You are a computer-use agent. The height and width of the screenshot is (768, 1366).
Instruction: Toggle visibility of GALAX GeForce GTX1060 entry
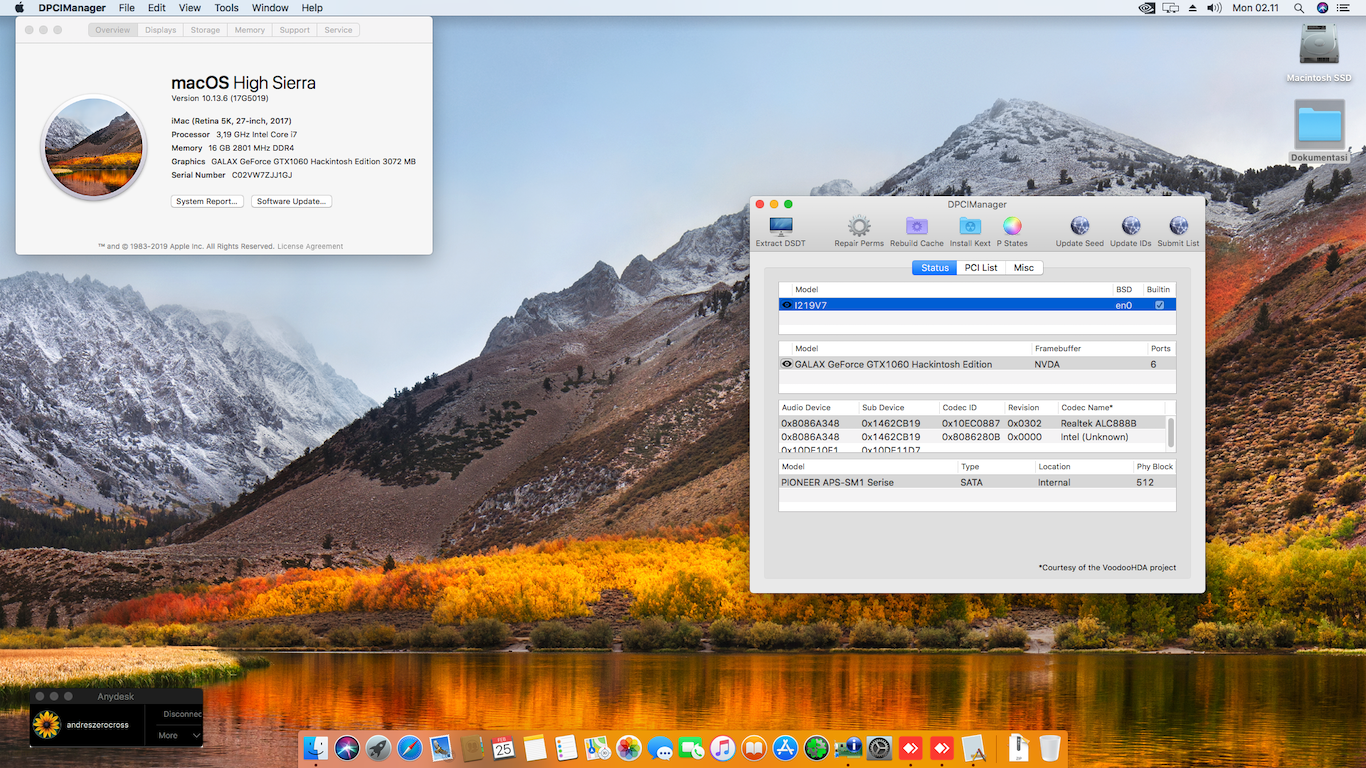(x=786, y=364)
